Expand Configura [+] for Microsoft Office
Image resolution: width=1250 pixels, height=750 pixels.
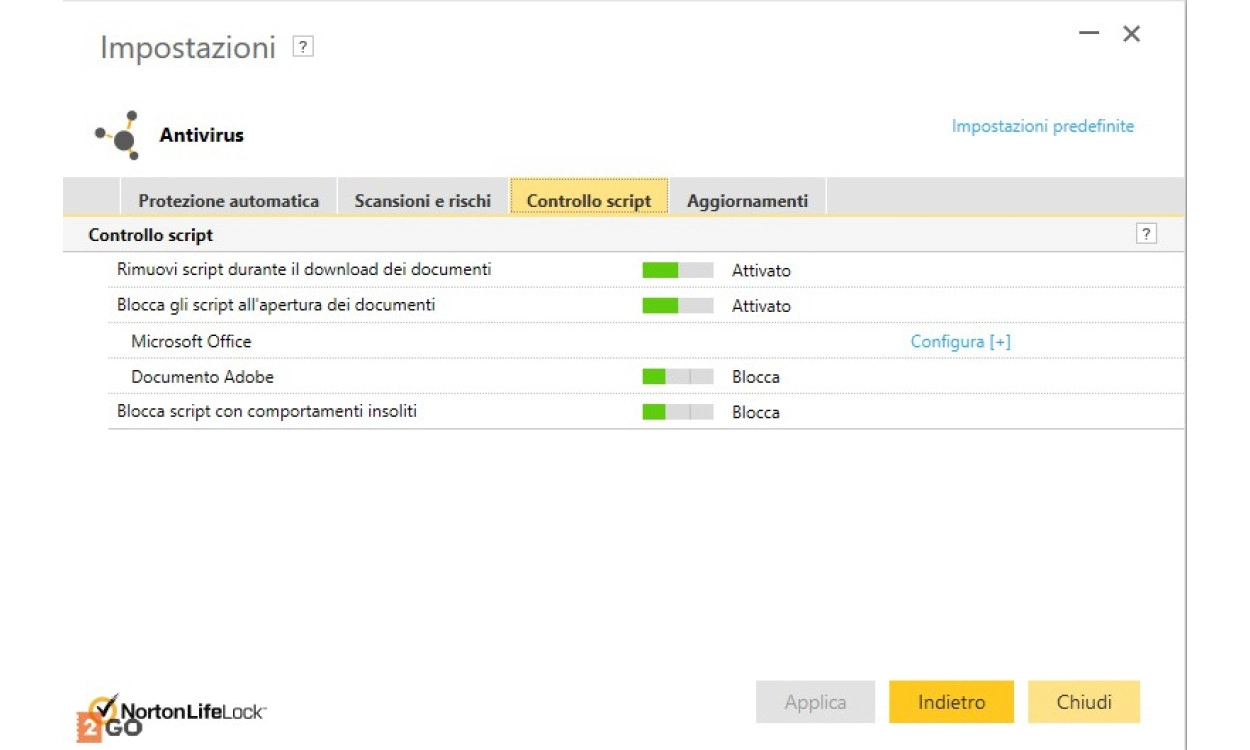tap(960, 342)
